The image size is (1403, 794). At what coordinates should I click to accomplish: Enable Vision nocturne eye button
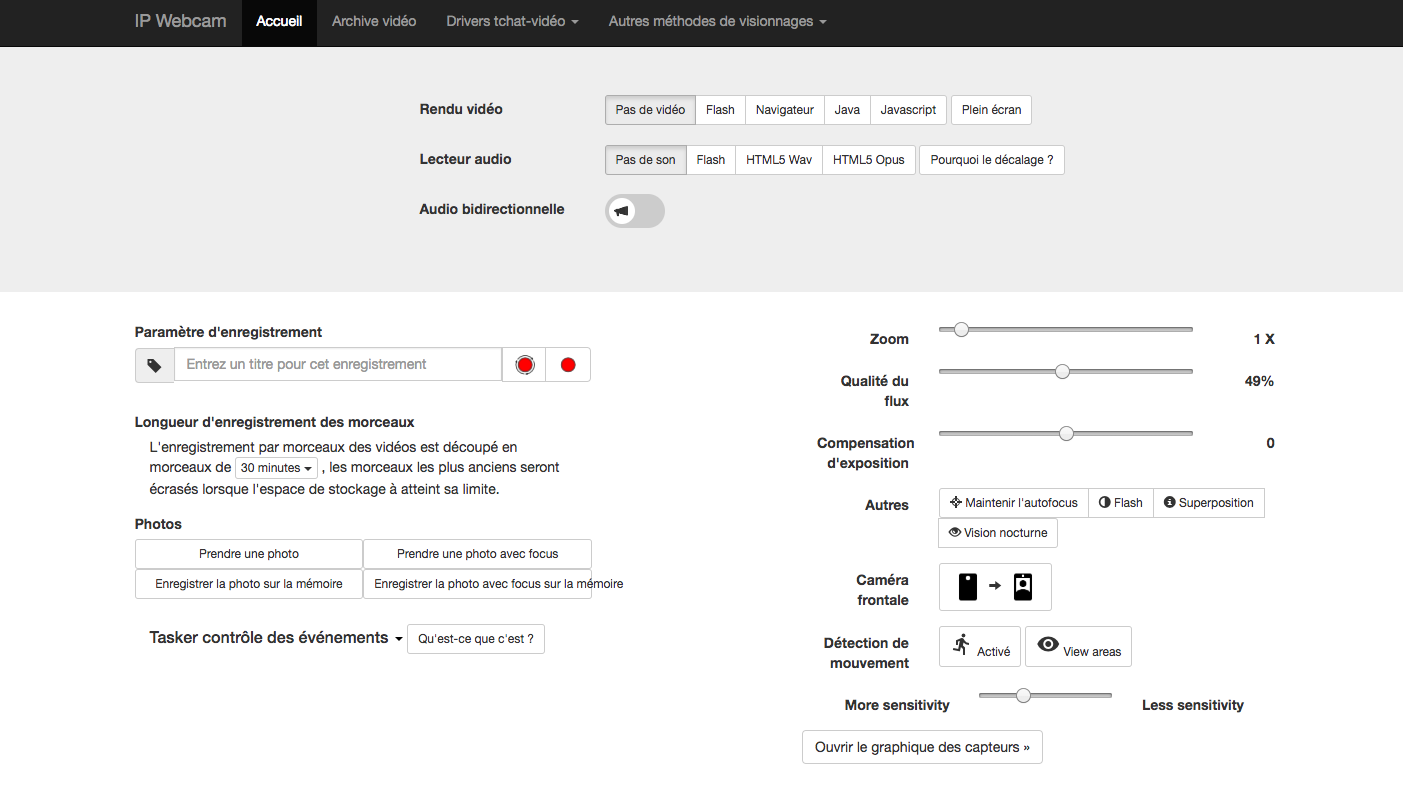tap(998, 533)
